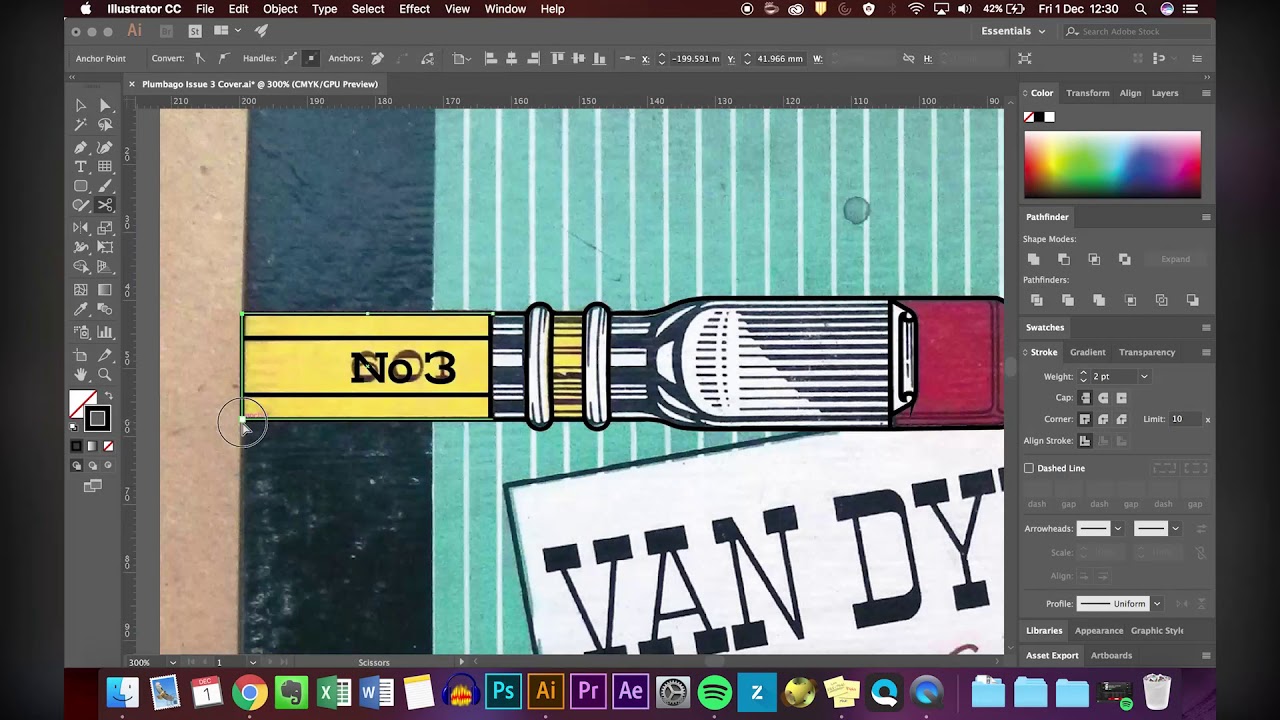This screenshot has width=1280, height=720.
Task: Select the Selection tool arrow
Action: tap(81, 105)
